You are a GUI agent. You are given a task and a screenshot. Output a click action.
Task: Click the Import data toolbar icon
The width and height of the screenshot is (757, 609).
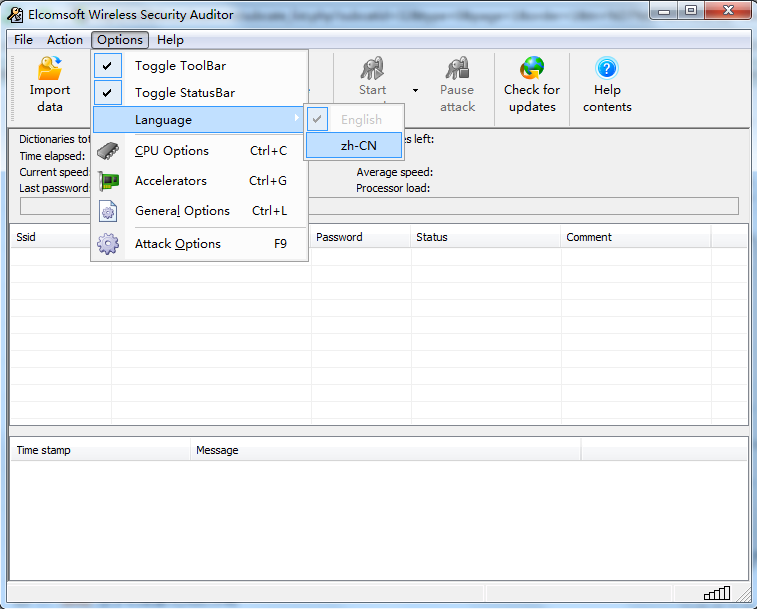click(50, 68)
